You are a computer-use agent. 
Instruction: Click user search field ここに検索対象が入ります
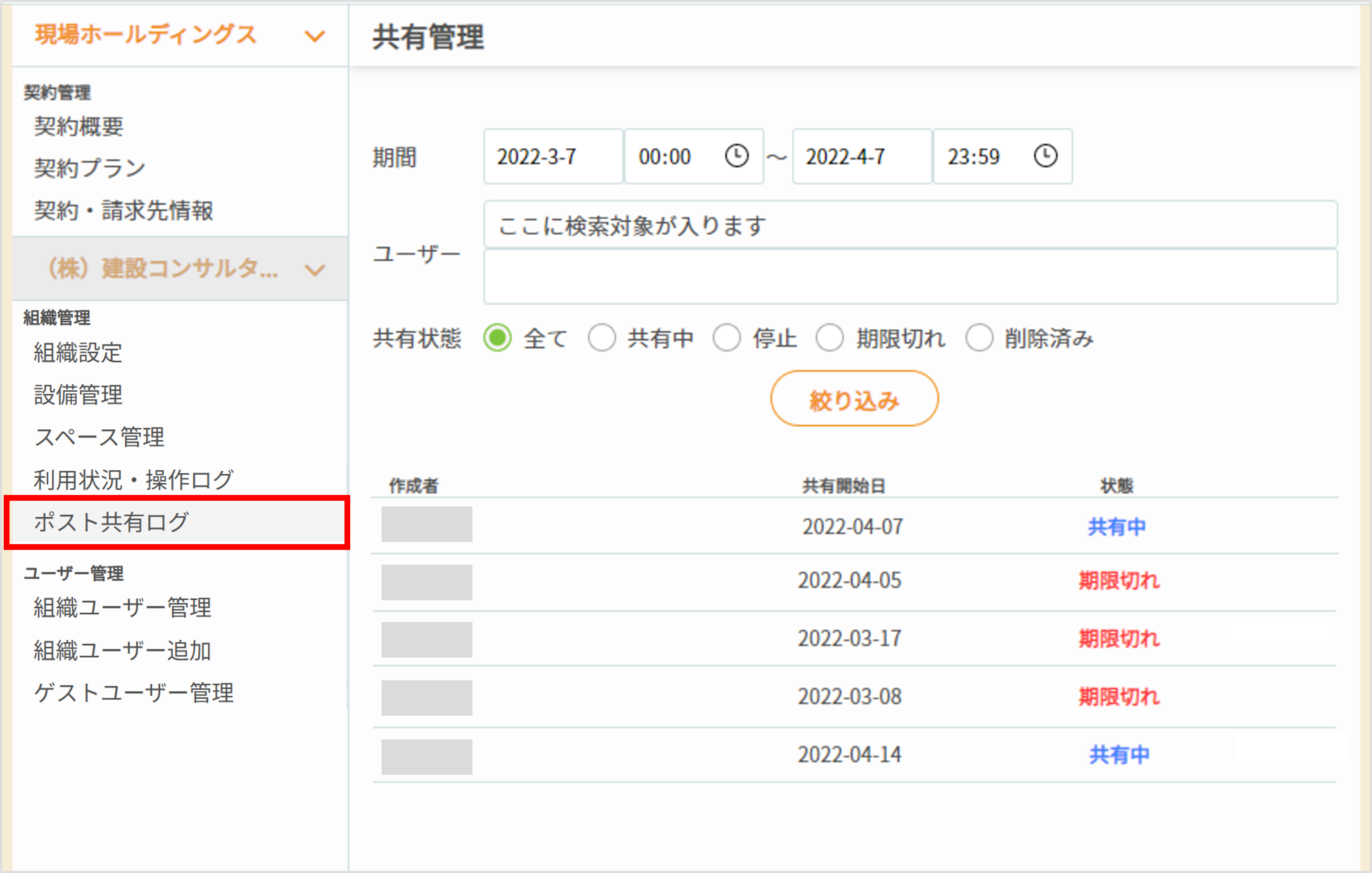pyautogui.click(x=911, y=224)
